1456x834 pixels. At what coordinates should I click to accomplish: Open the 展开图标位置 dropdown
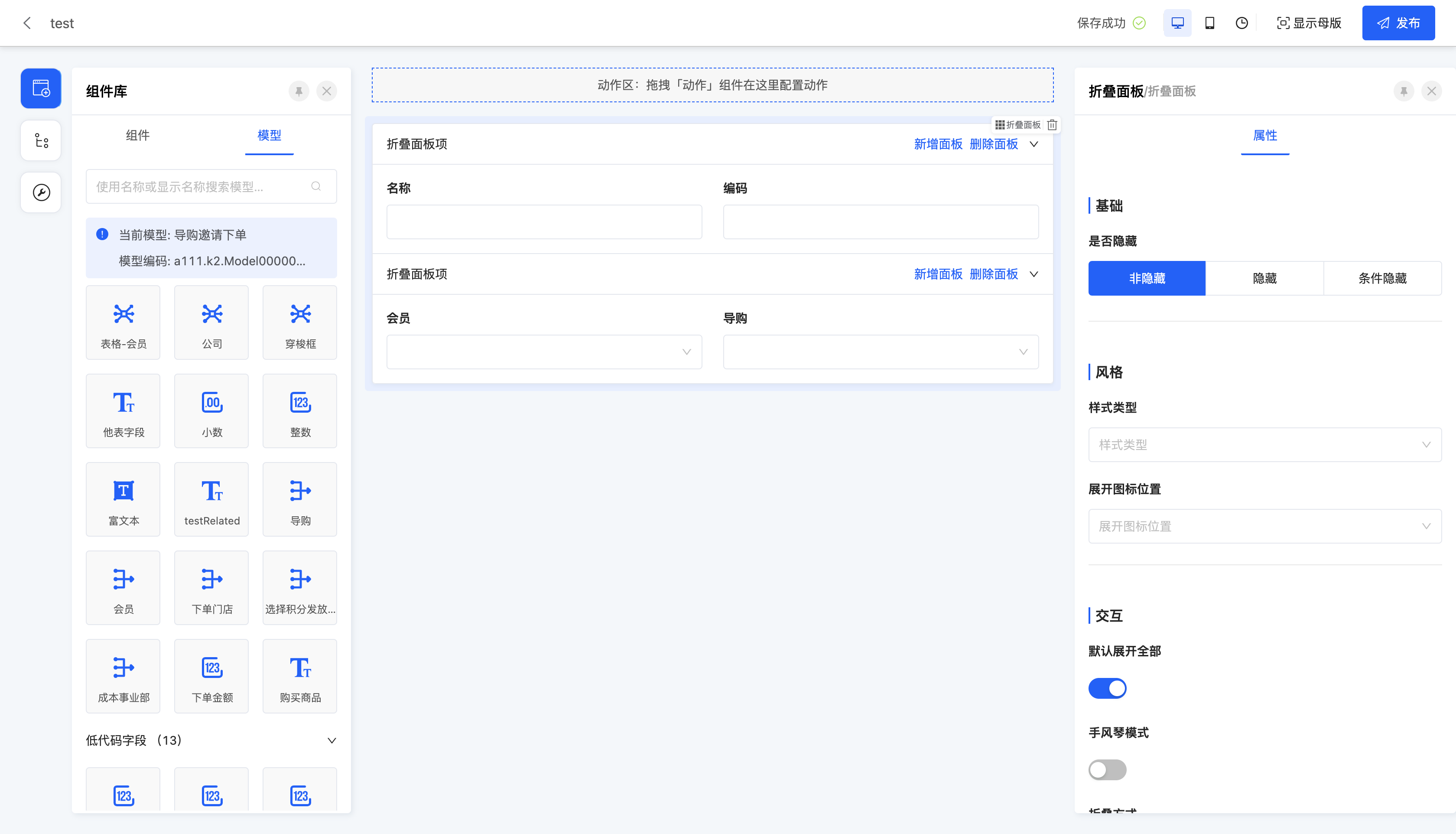(x=1264, y=526)
